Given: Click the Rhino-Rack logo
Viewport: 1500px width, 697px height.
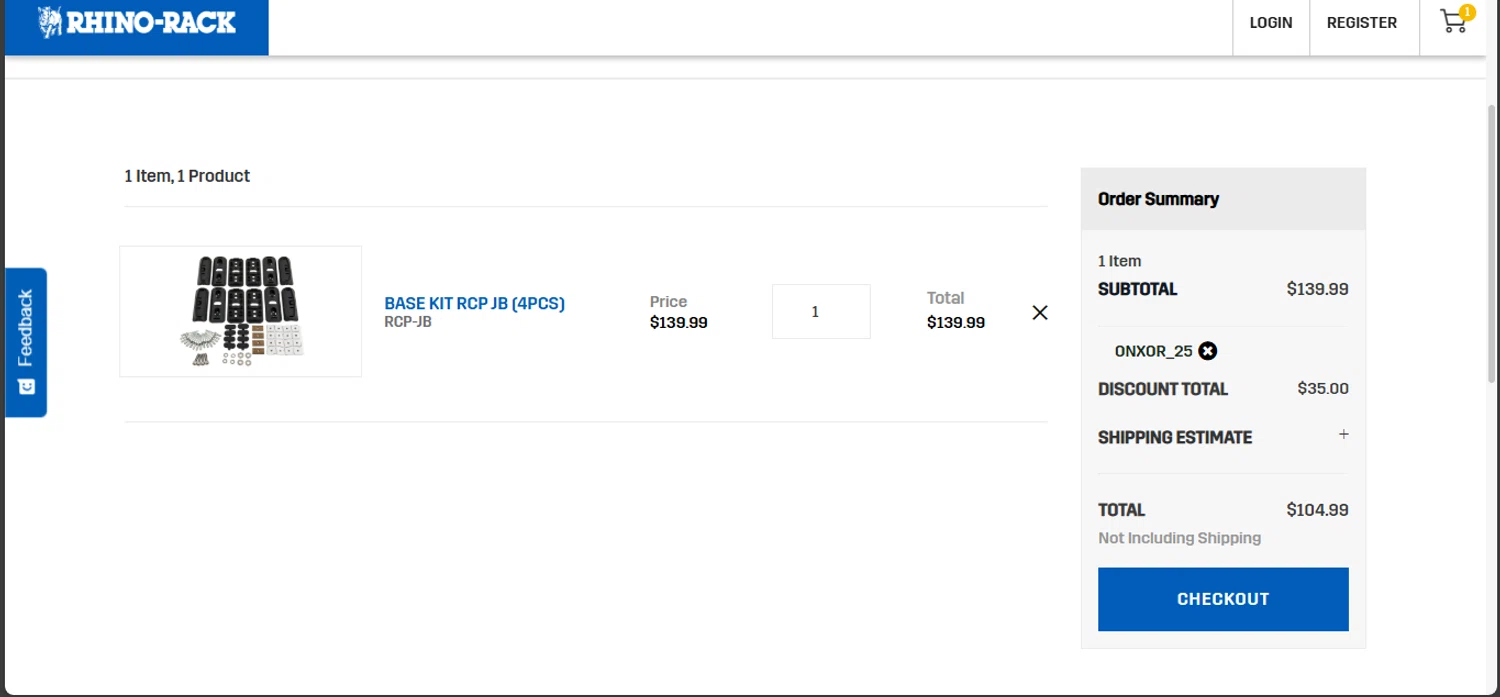Looking at the screenshot, I should click(x=137, y=23).
